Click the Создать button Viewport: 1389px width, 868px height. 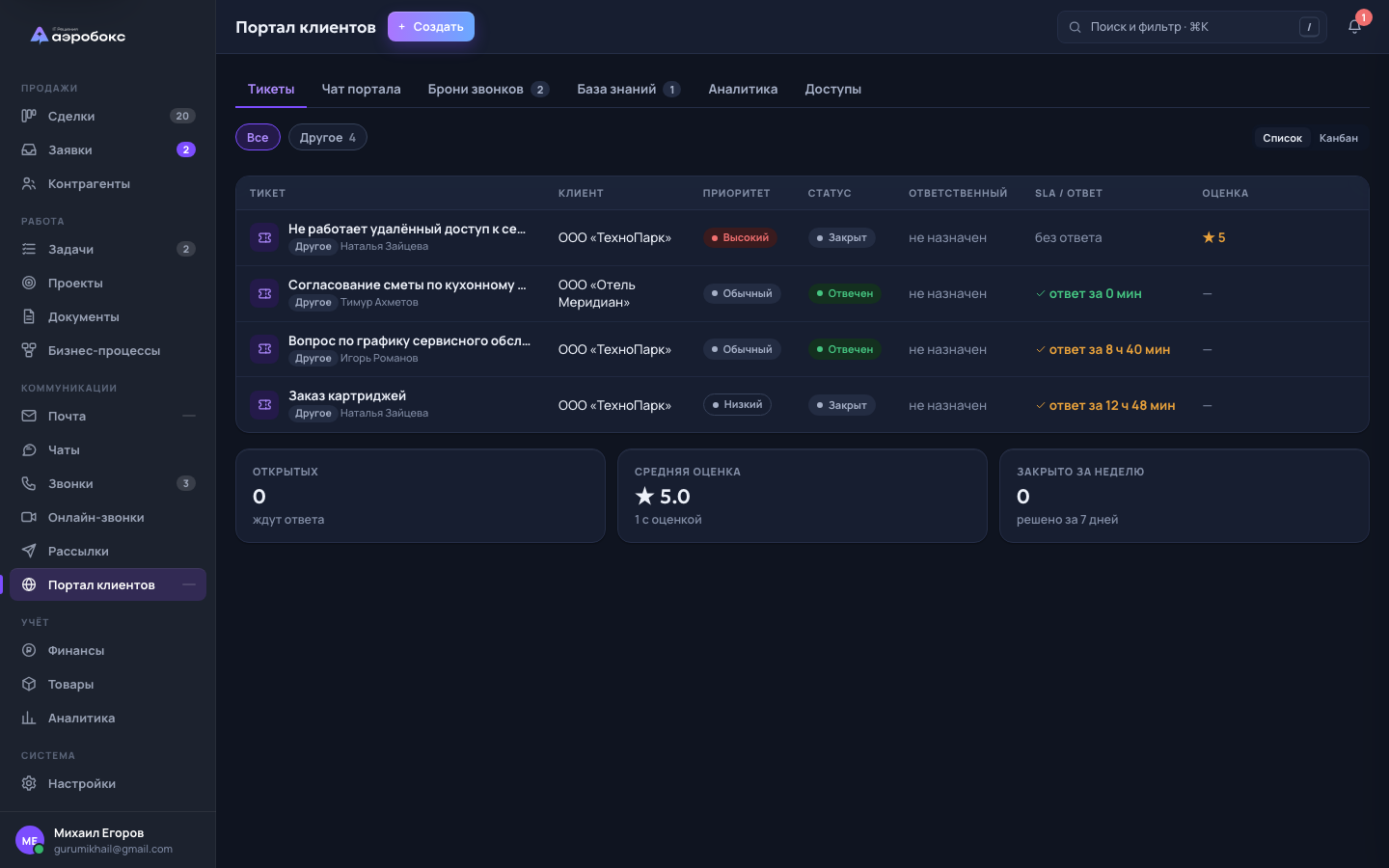pos(431,27)
